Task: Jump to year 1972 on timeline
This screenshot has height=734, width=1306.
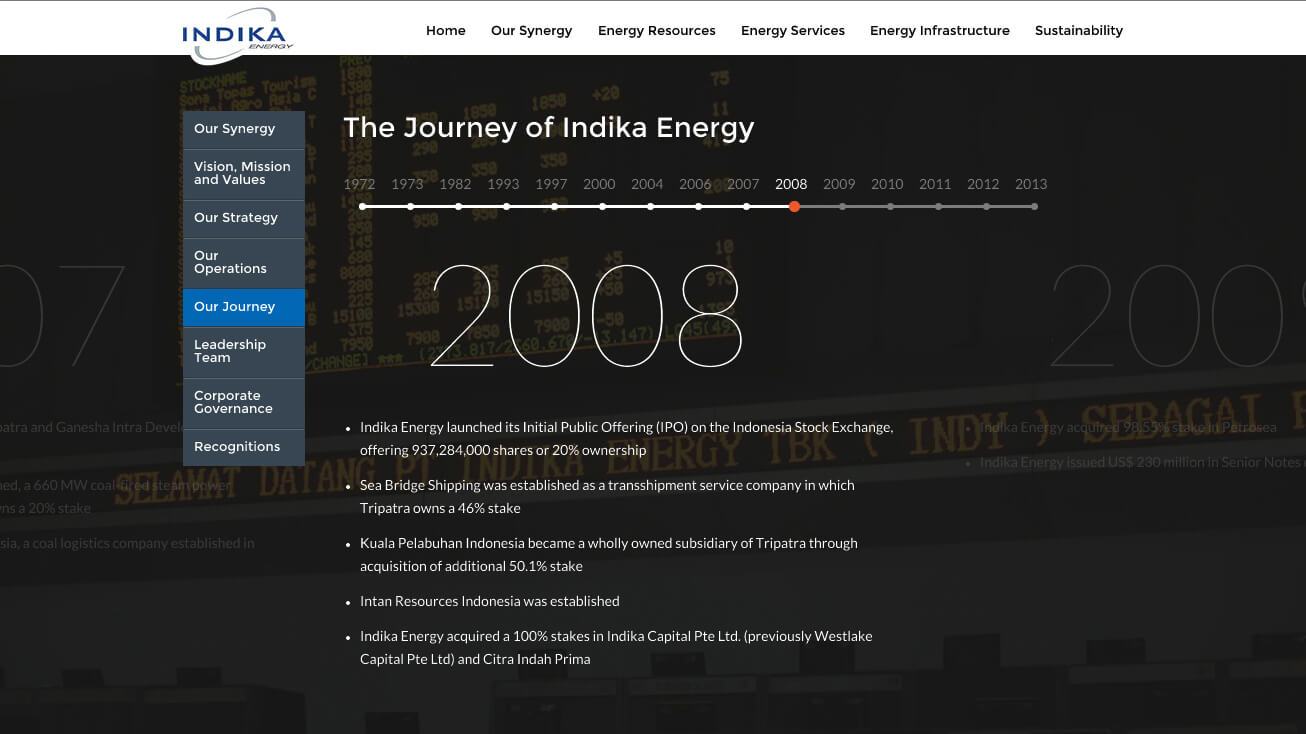Action: pyautogui.click(x=359, y=184)
